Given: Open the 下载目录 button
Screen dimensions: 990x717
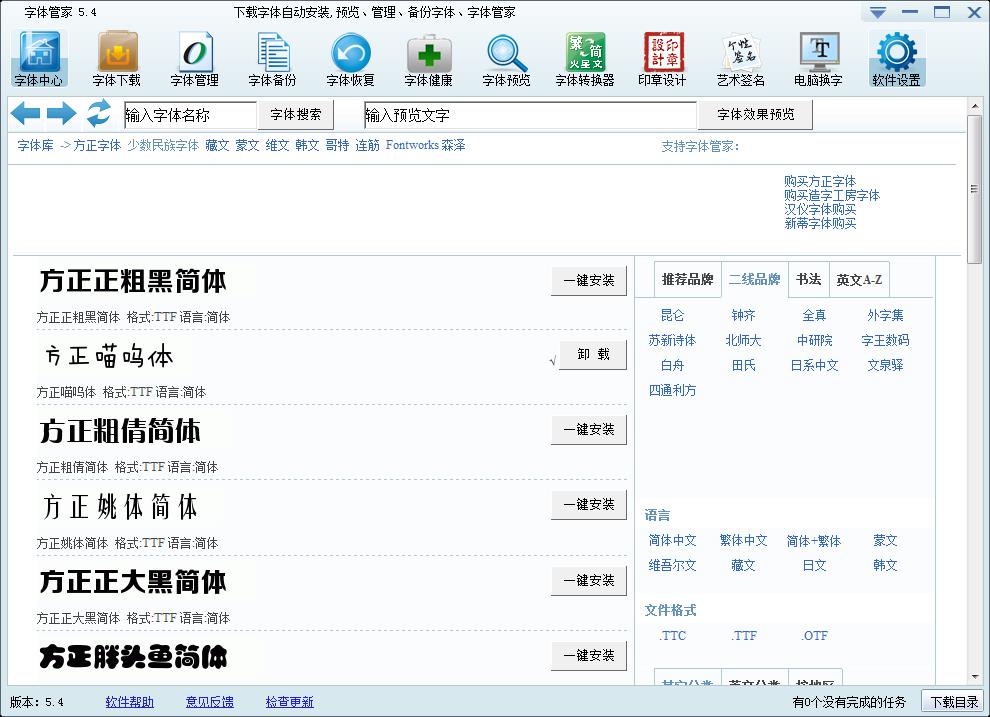Looking at the screenshot, I should click(x=954, y=702).
